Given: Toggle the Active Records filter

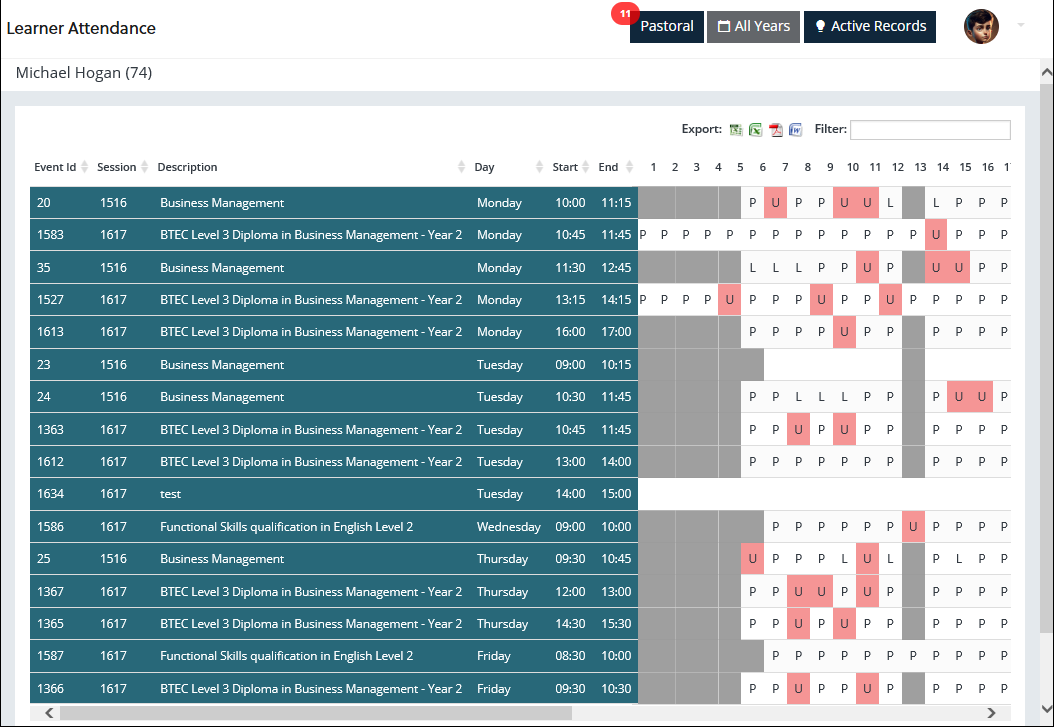Looking at the screenshot, I should click(869, 27).
